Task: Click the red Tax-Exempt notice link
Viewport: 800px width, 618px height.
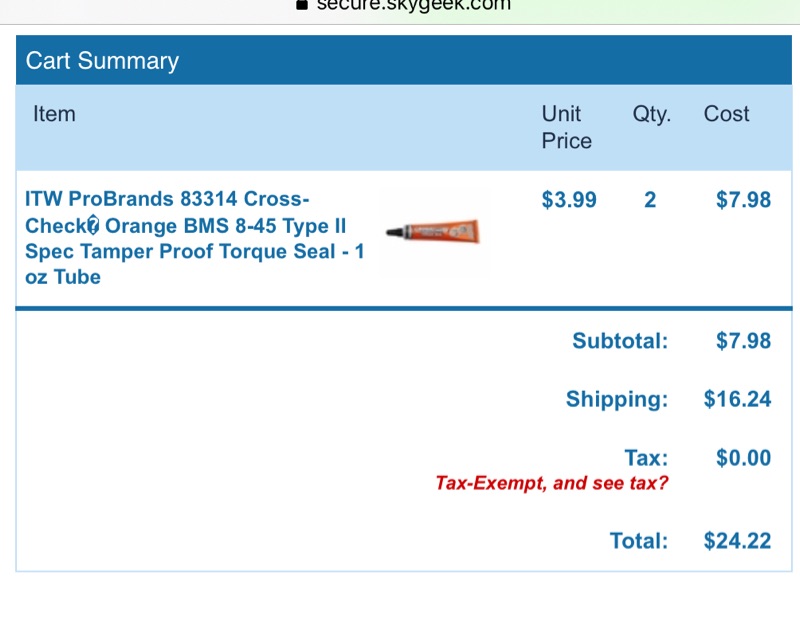Action: [x=552, y=483]
